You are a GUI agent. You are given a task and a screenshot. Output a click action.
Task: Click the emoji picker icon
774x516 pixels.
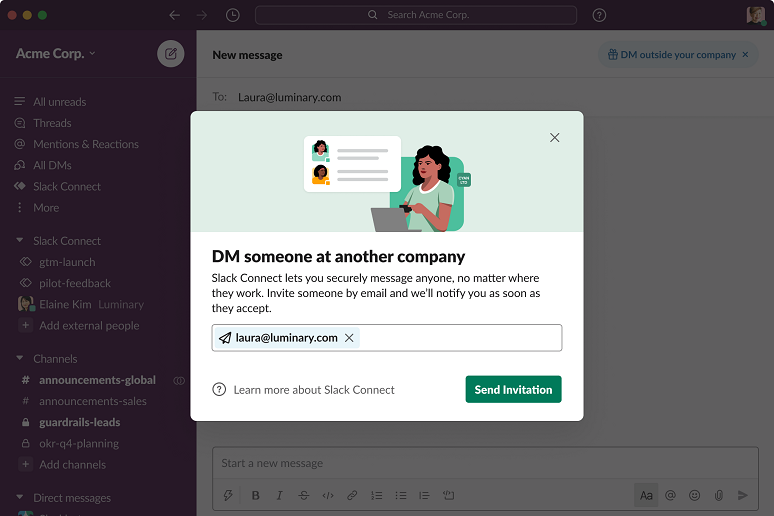pos(694,495)
